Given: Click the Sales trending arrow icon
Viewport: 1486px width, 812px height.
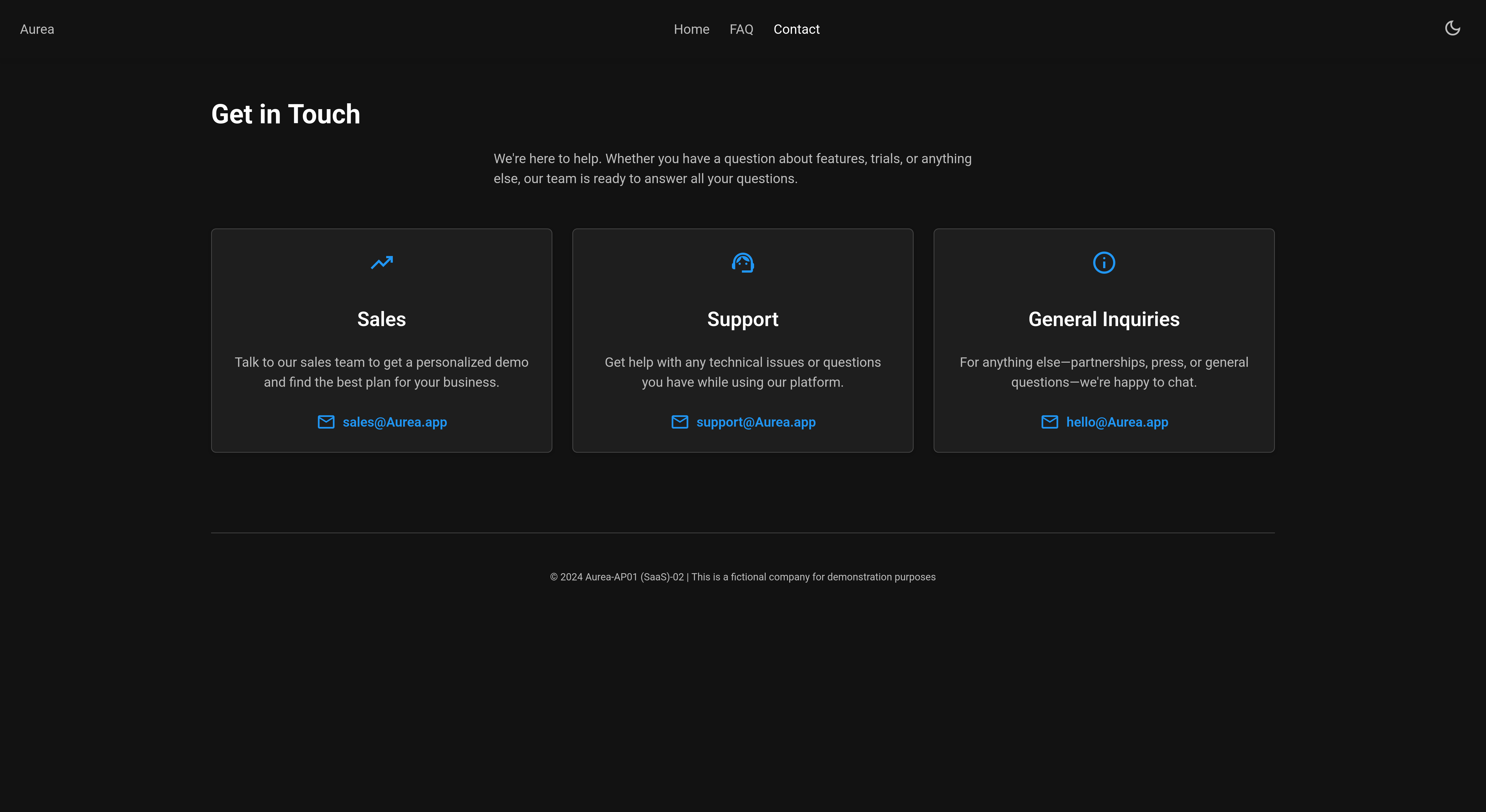Looking at the screenshot, I should click(381, 263).
